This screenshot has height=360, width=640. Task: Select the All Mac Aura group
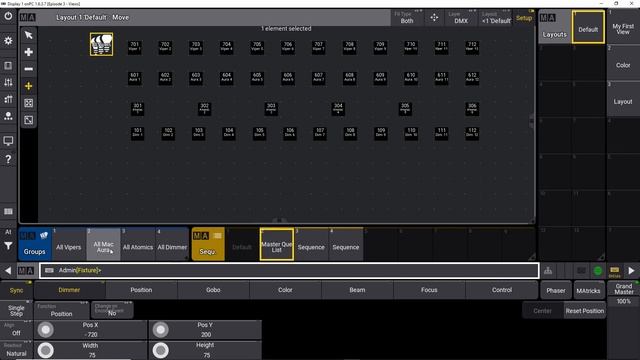103,244
